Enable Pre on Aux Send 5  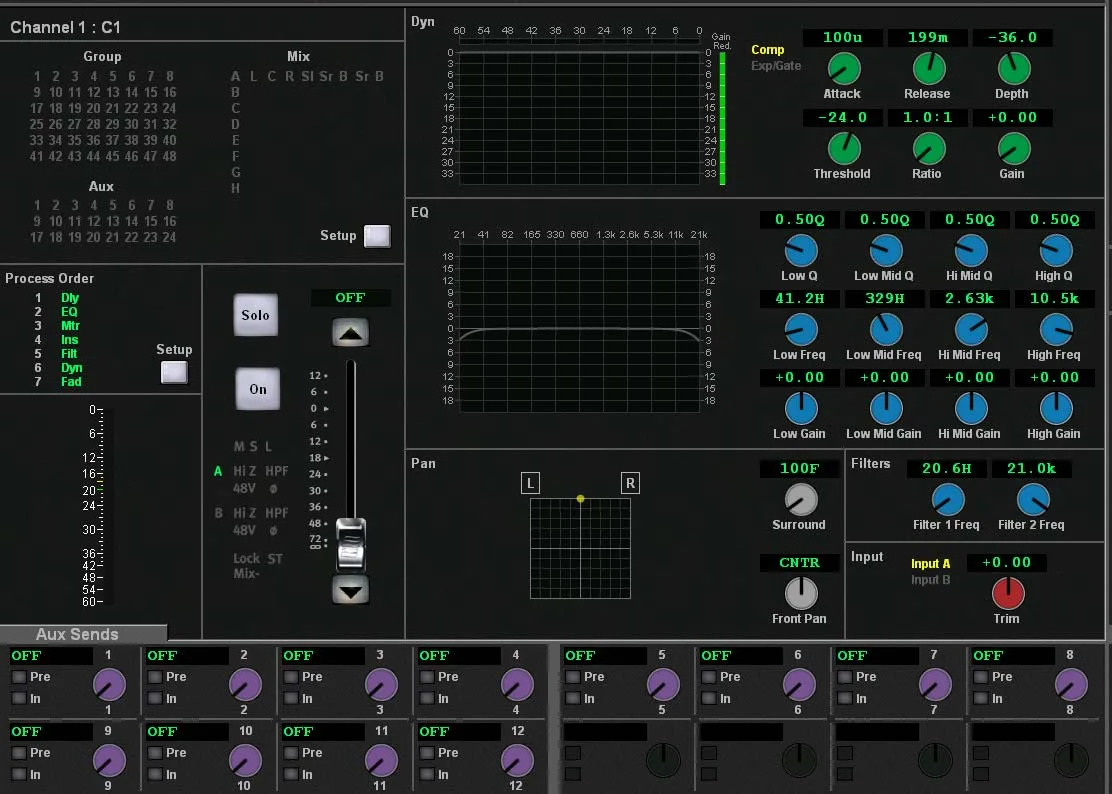572,677
